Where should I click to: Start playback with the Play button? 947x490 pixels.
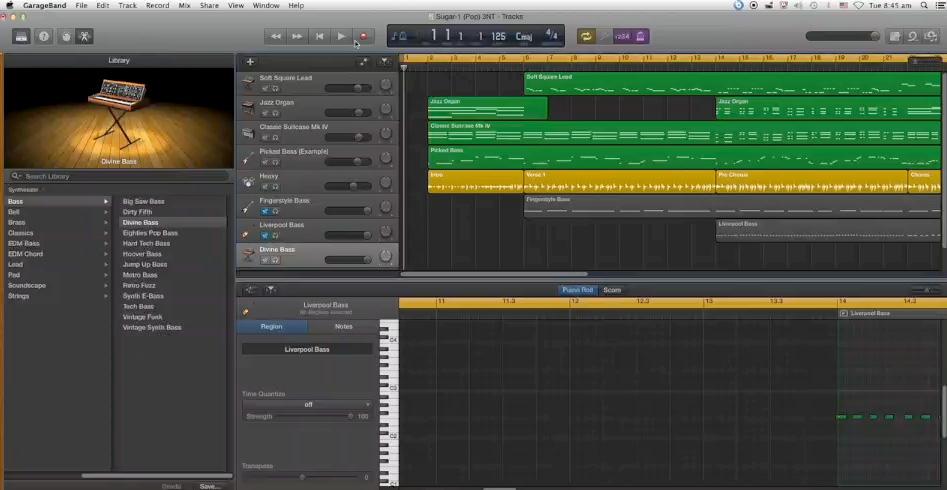[x=341, y=36]
